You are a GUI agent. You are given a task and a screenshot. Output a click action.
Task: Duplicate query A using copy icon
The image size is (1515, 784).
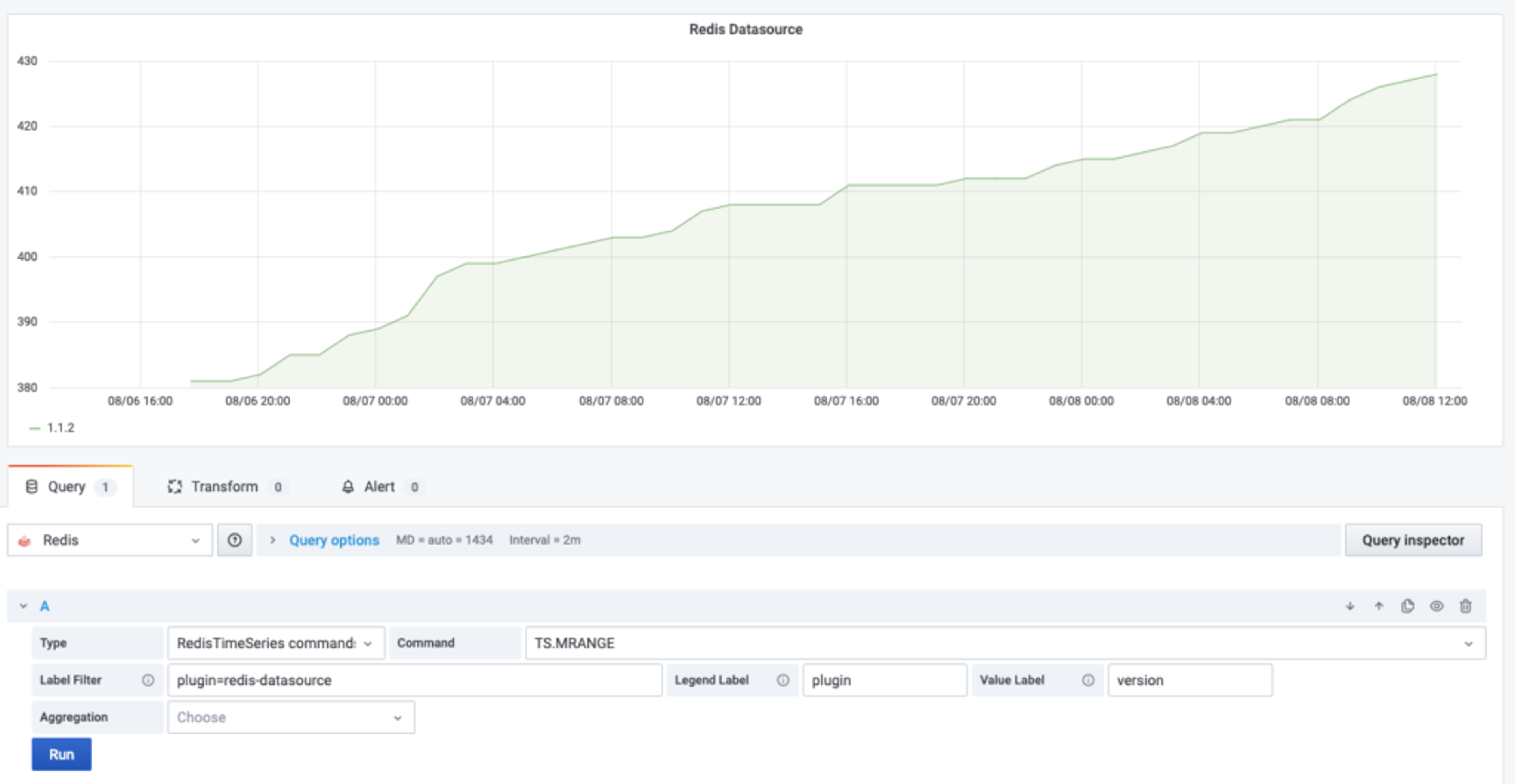coord(1407,606)
